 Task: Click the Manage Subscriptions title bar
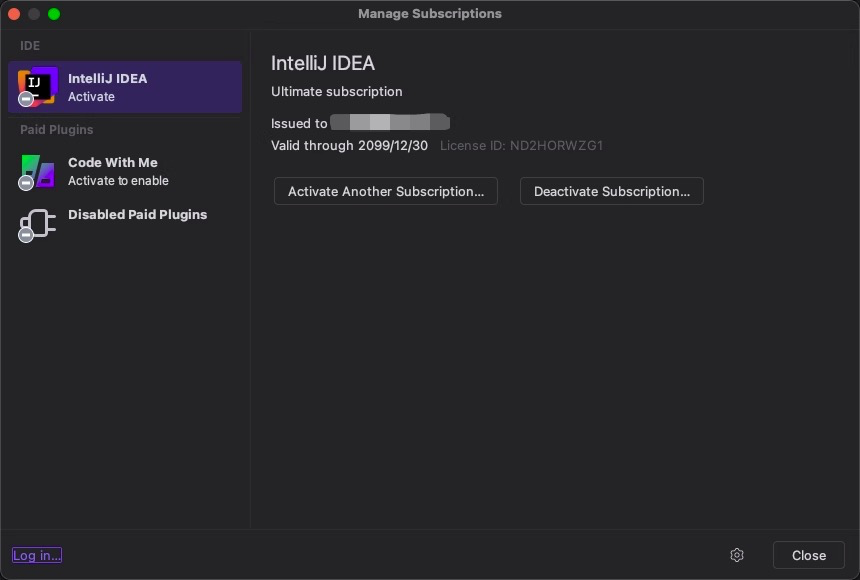(x=430, y=14)
